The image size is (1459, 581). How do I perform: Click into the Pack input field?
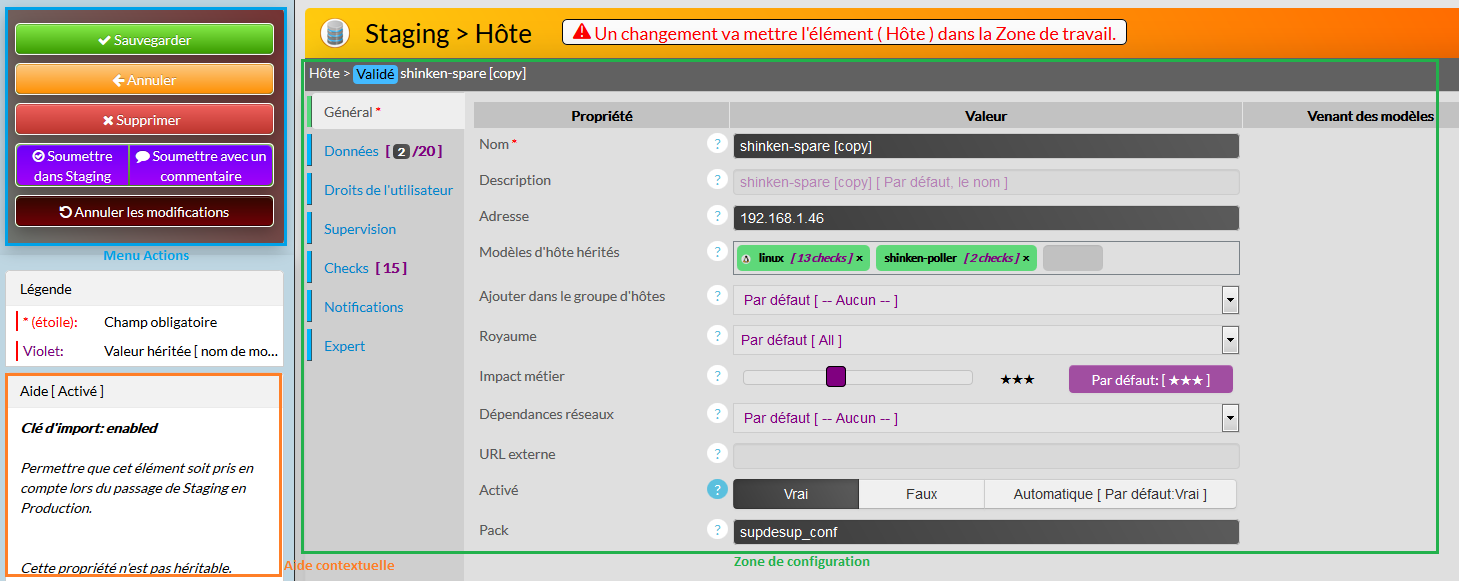coord(985,532)
